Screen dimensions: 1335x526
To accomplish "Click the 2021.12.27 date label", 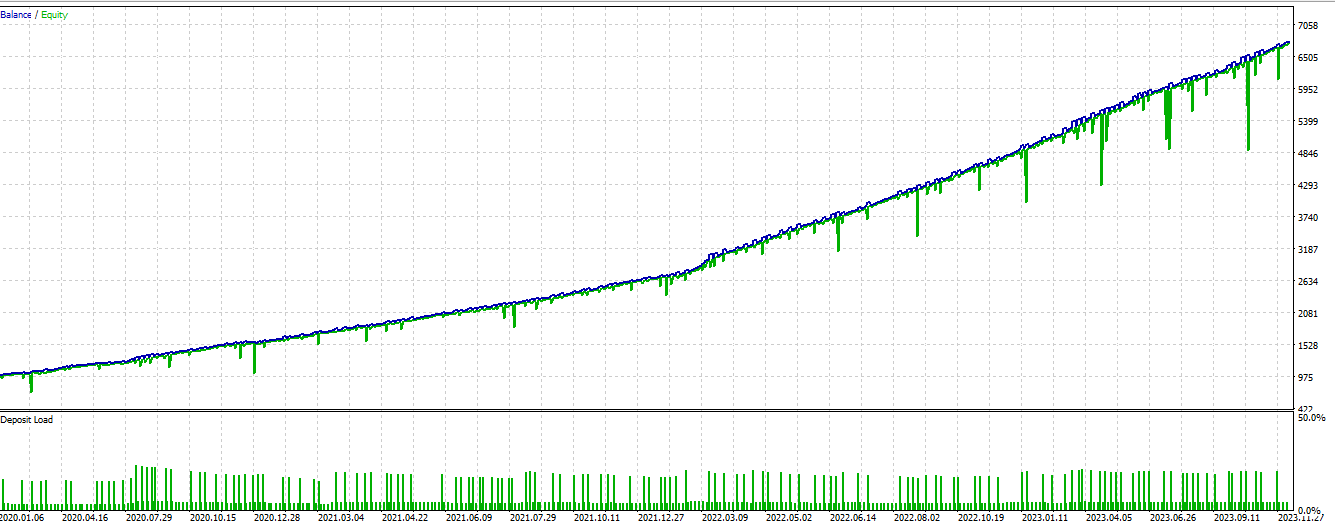I will click(661, 518).
